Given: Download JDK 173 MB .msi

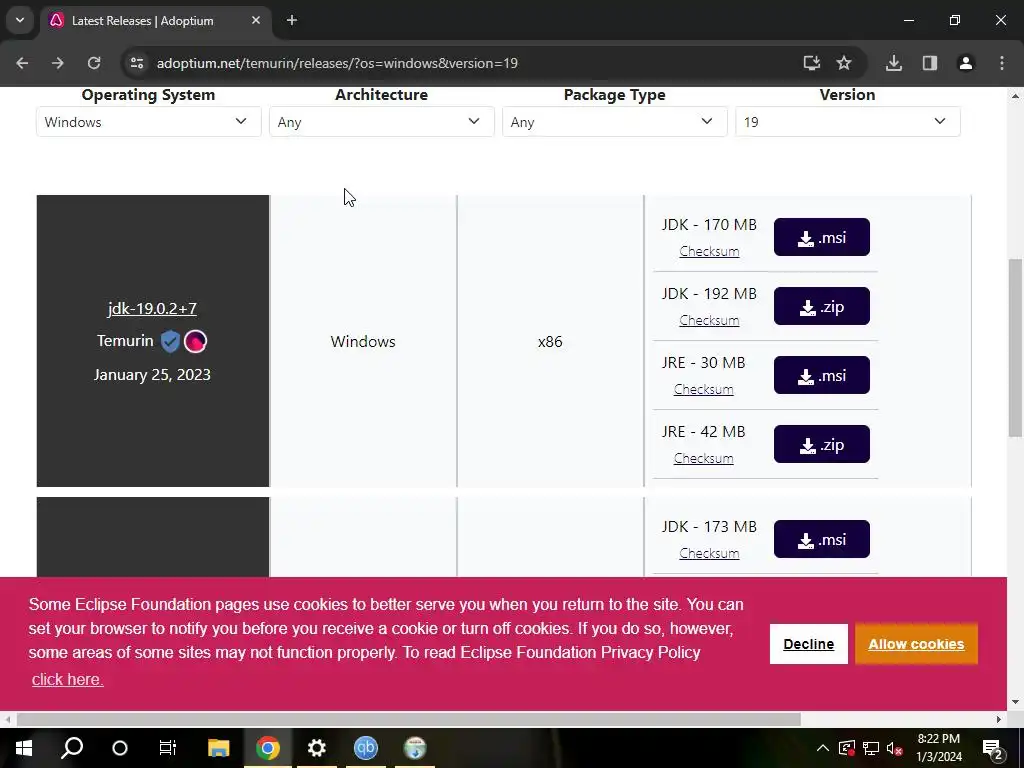Looking at the screenshot, I should pyautogui.click(x=822, y=539).
